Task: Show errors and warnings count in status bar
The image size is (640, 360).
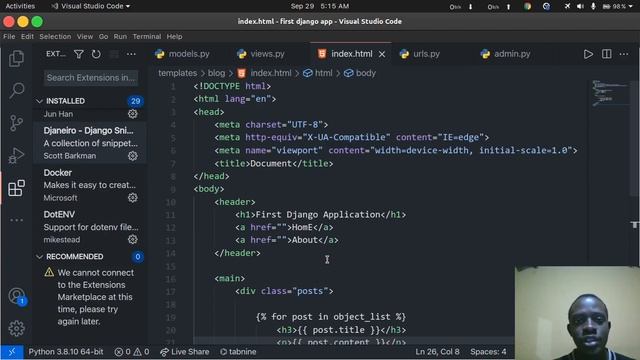Action: coord(132,352)
